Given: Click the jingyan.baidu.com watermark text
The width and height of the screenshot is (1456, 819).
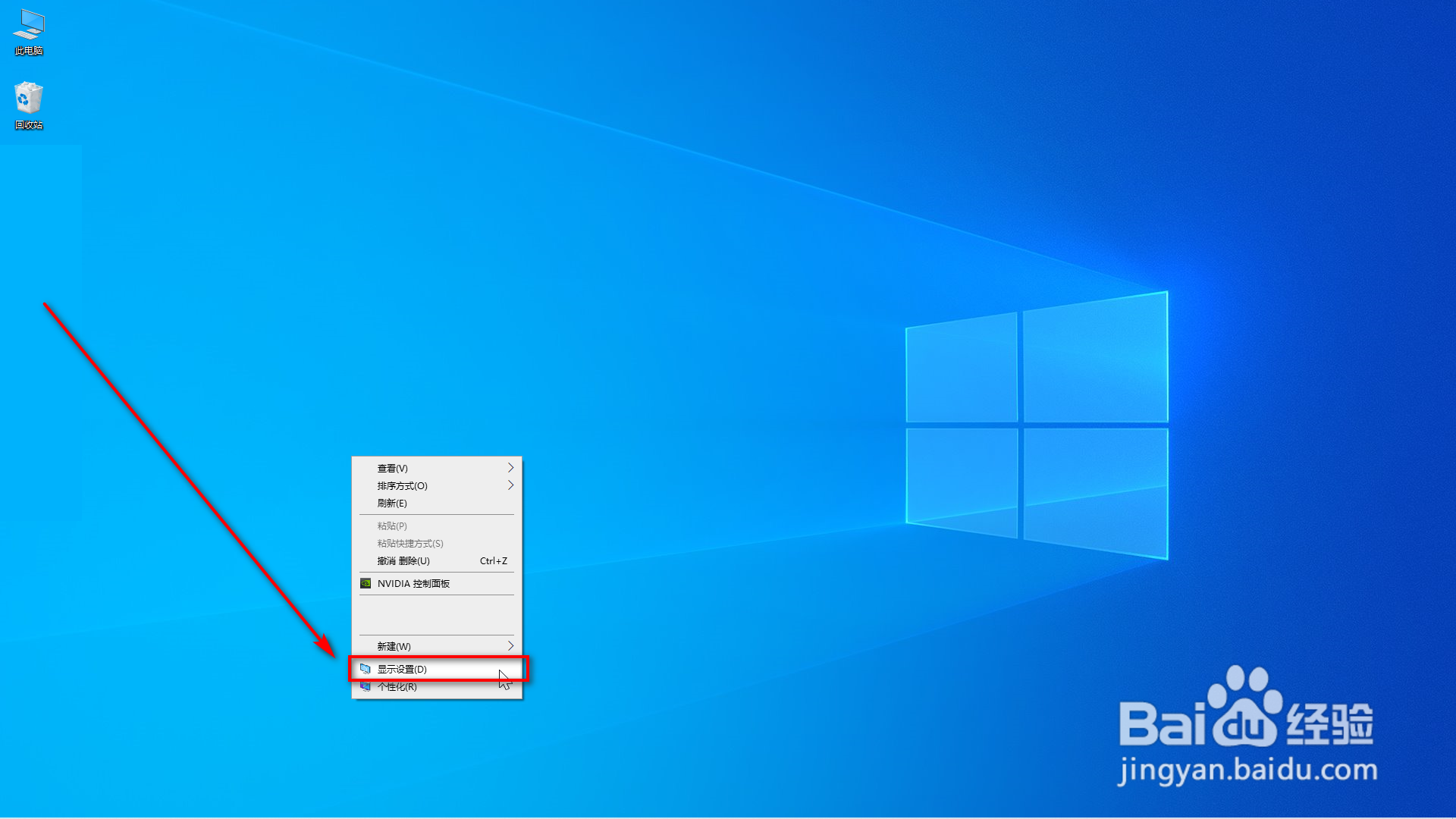Looking at the screenshot, I should 1247,770.
